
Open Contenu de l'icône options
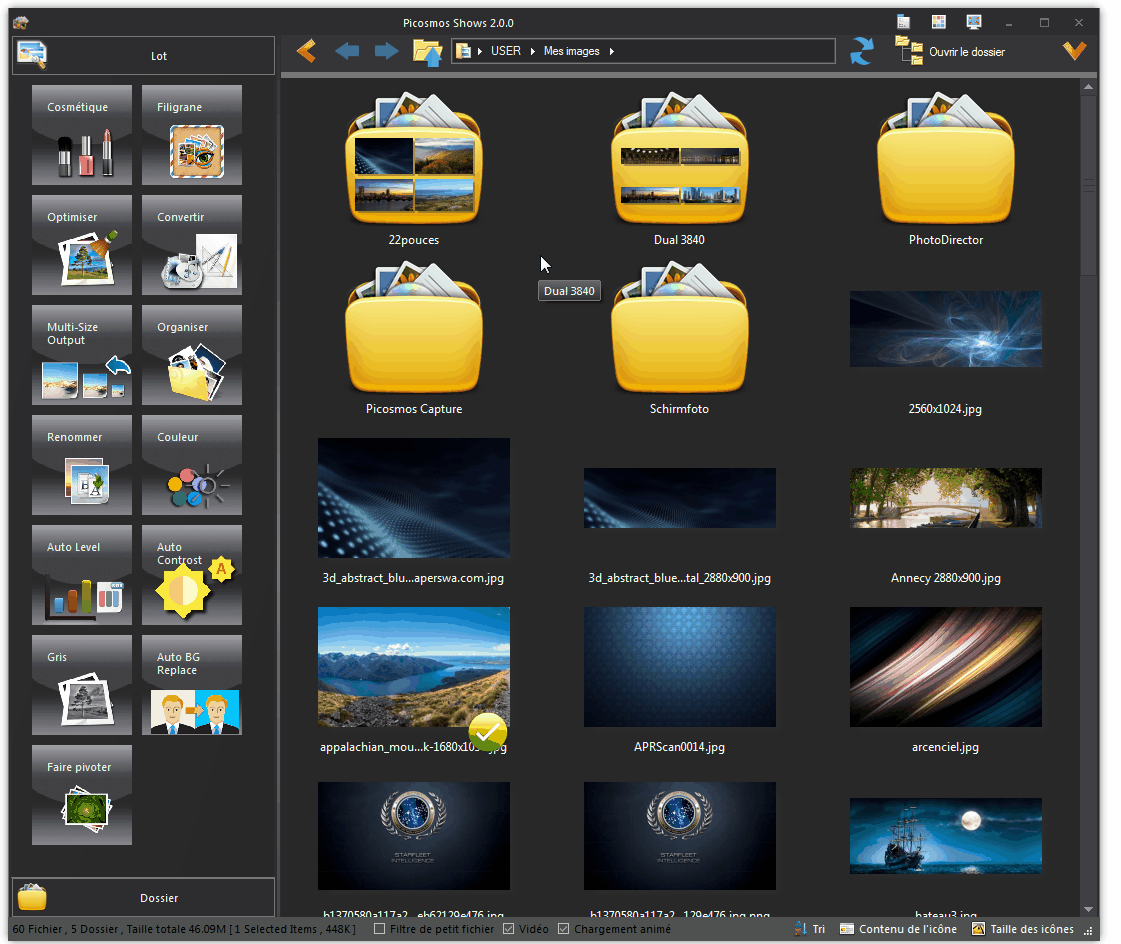[899, 929]
